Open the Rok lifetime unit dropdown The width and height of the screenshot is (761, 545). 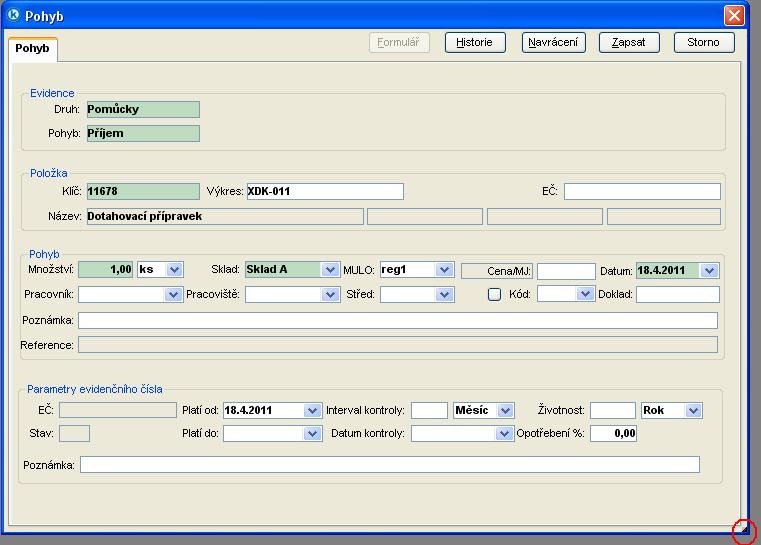pyautogui.click(x=693, y=411)
